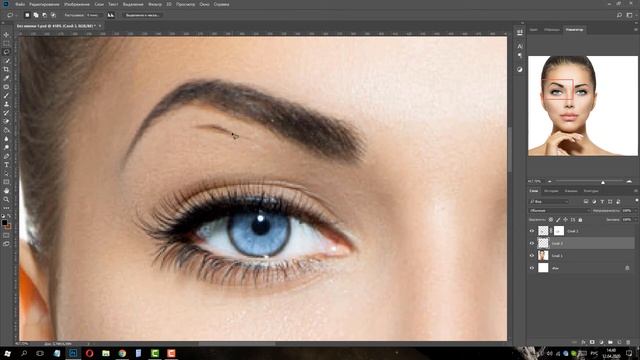Add a layer mask from the panel bottom
The image size is (640, 360).
coord(592,342)
